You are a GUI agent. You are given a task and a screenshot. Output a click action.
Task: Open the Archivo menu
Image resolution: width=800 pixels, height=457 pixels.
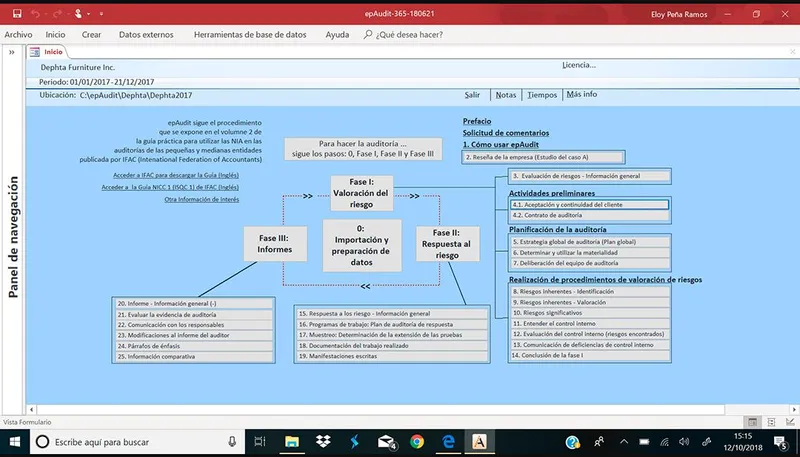(18, 35)
